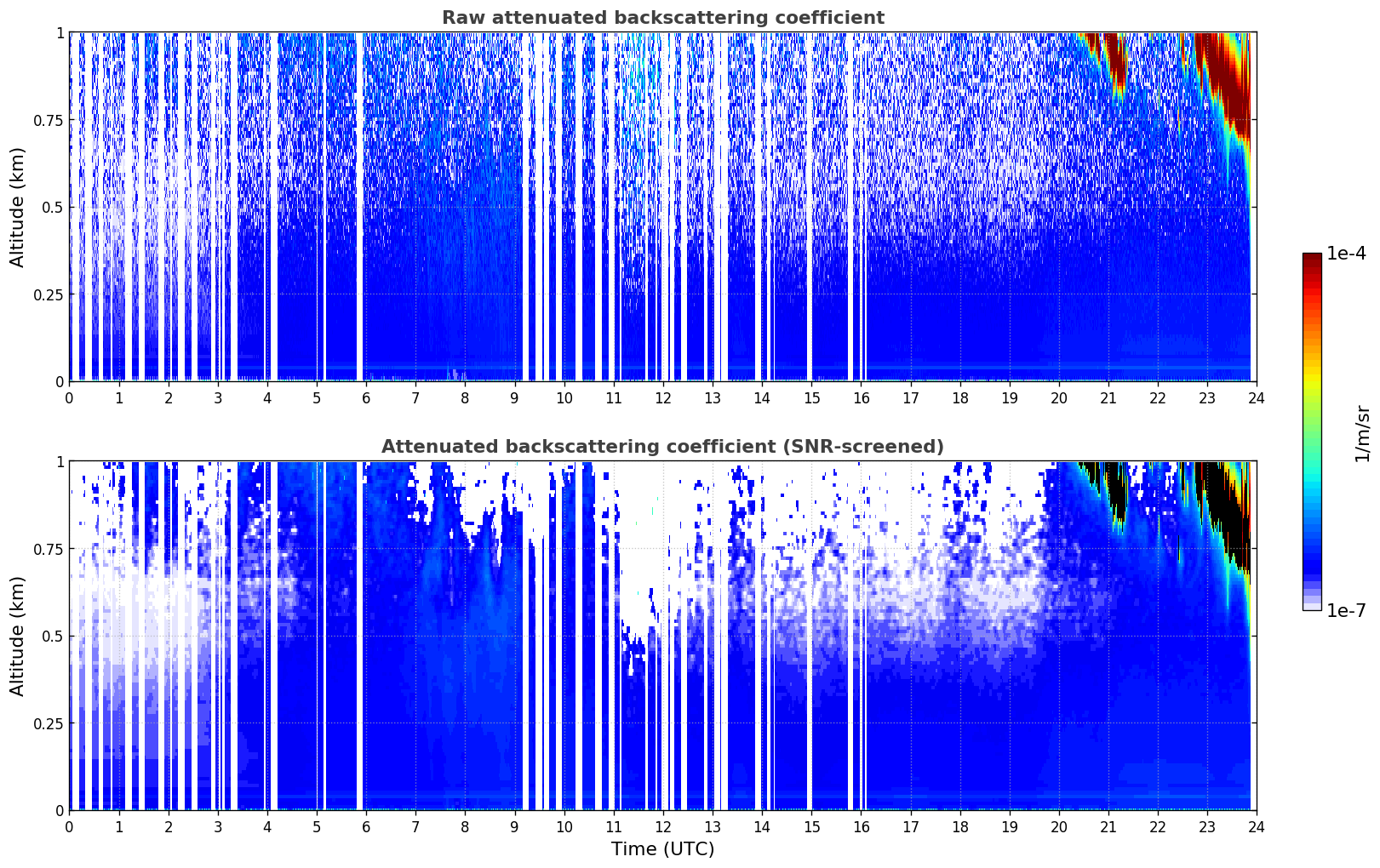The width and height of the screenshot is (1380, 868).
Task: Select the 'Time (UTC)' axis label
Action: (x=662, y=849)
